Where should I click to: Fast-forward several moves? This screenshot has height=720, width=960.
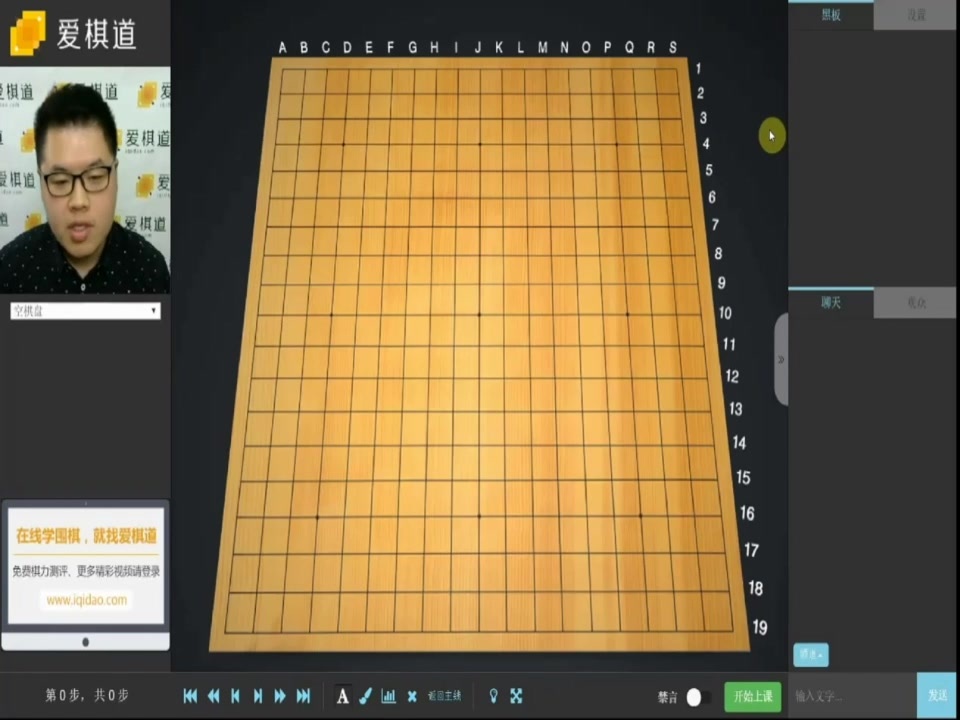coord(280,696)
